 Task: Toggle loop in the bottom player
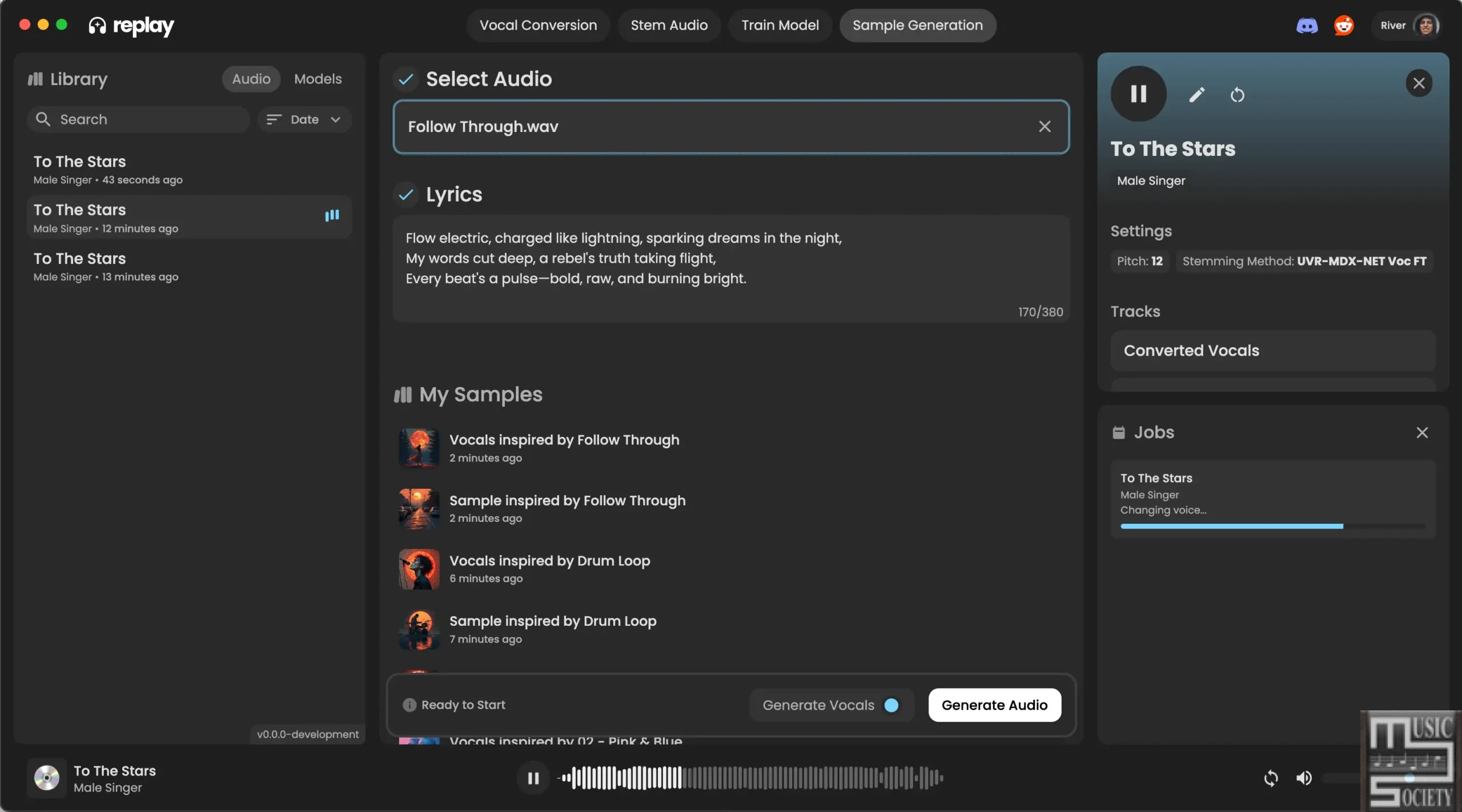pyautogui.click(x=1271, y=778)
